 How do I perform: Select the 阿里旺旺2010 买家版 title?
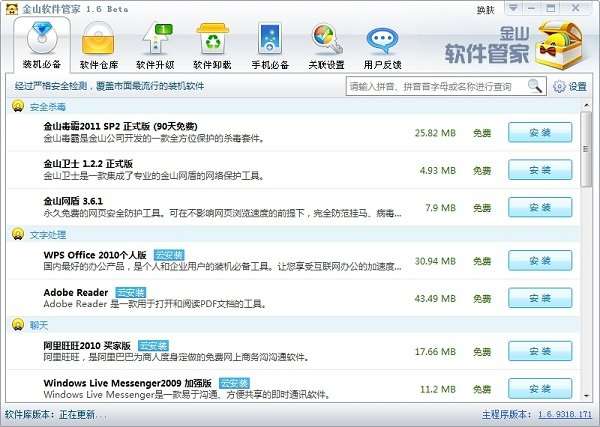point(87,346)
